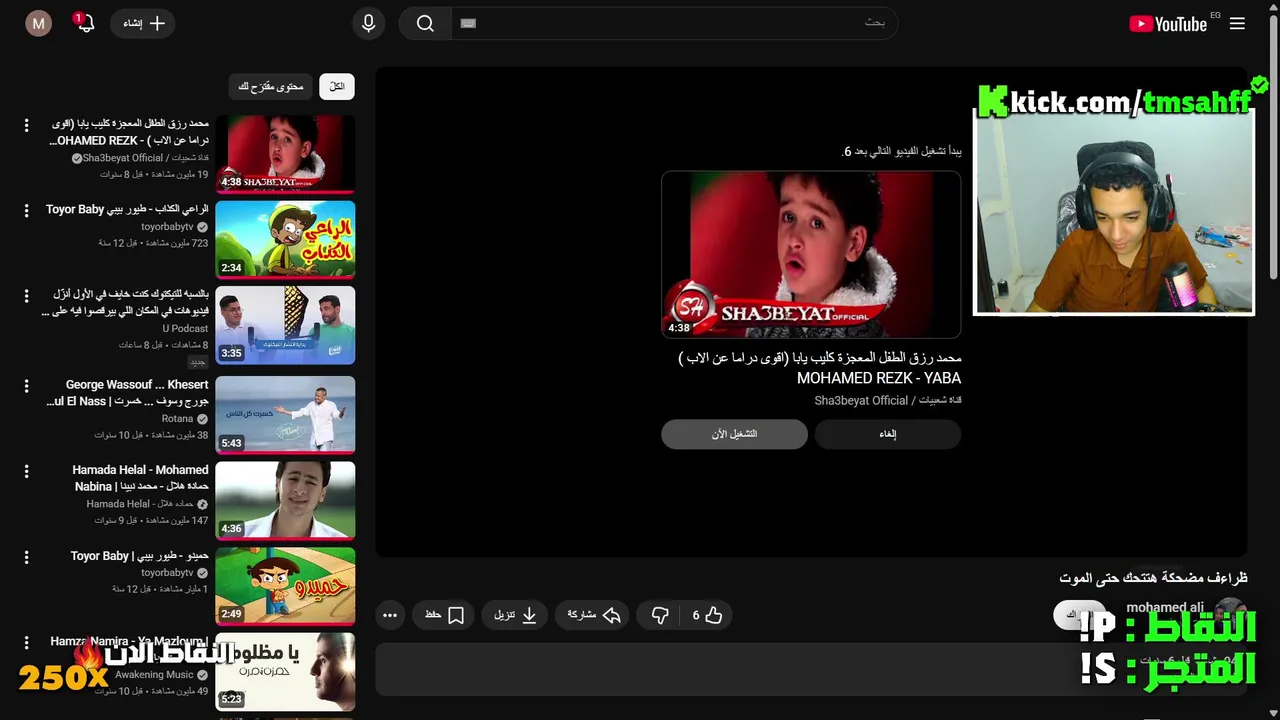The image size is (1280, 720).
Task: Click the Awakening Music channel name
Action: click(153, 675)
